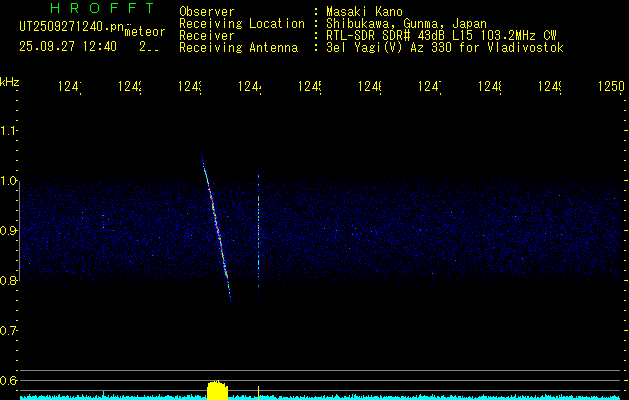
Task: Select the 3el Yagi antenna description
Action: (444, 48)
